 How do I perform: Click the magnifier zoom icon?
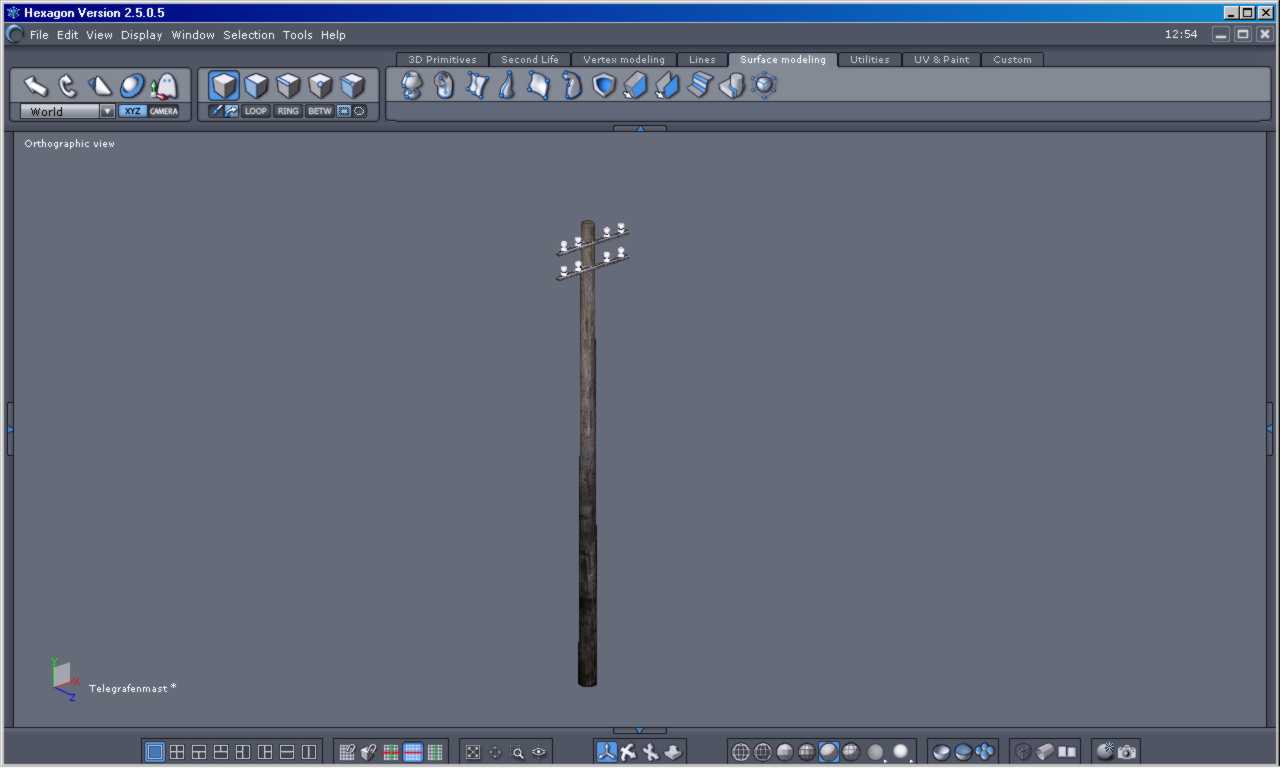(518, 752)
